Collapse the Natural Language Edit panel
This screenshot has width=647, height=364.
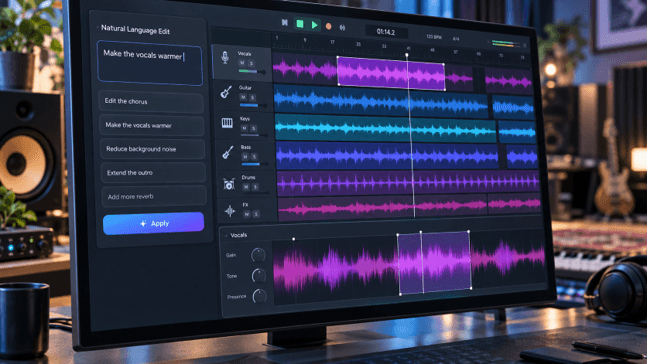pos(98,28)
